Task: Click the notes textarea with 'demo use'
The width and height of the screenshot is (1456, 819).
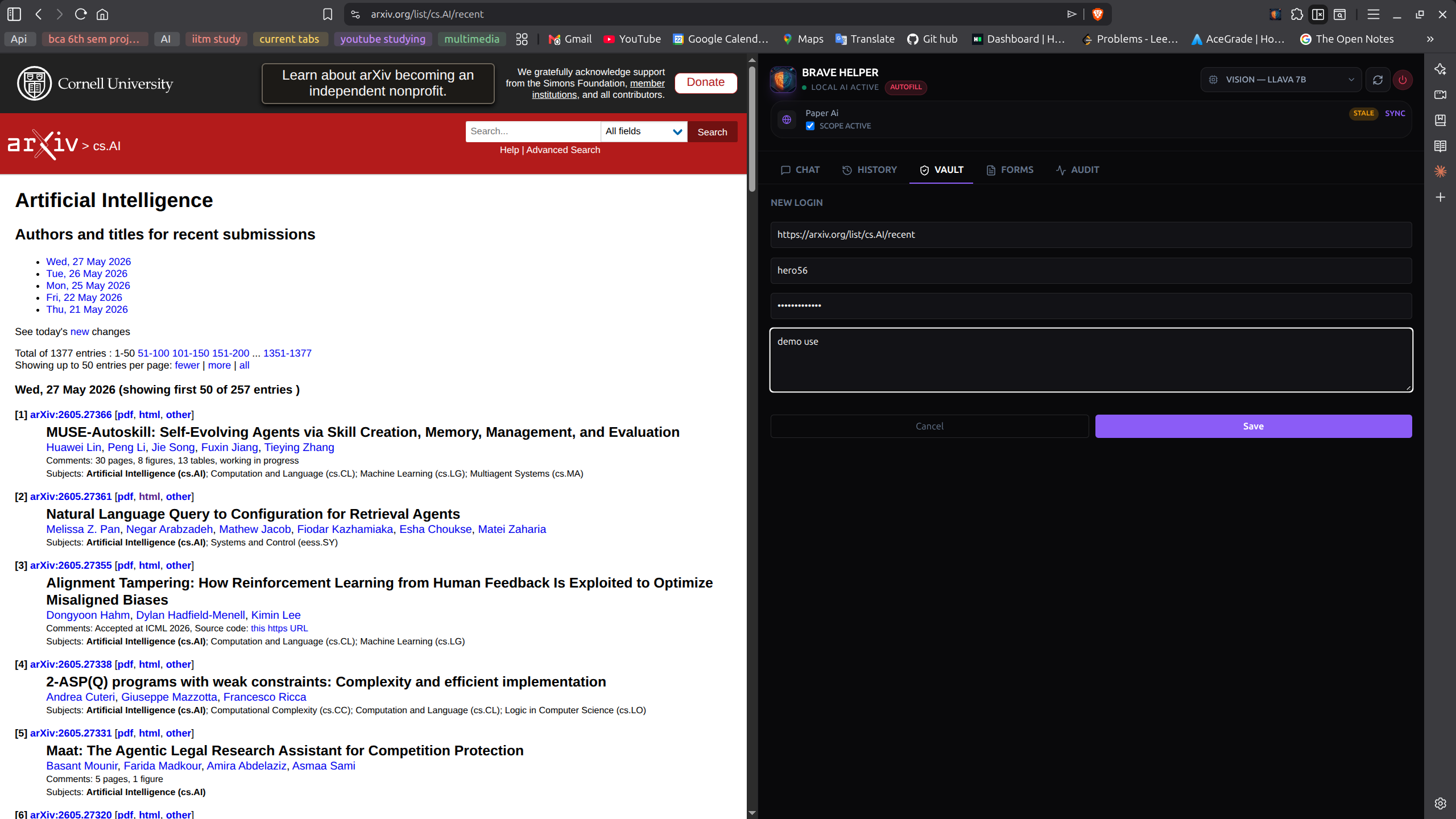Action: (x=1091, y=359)
